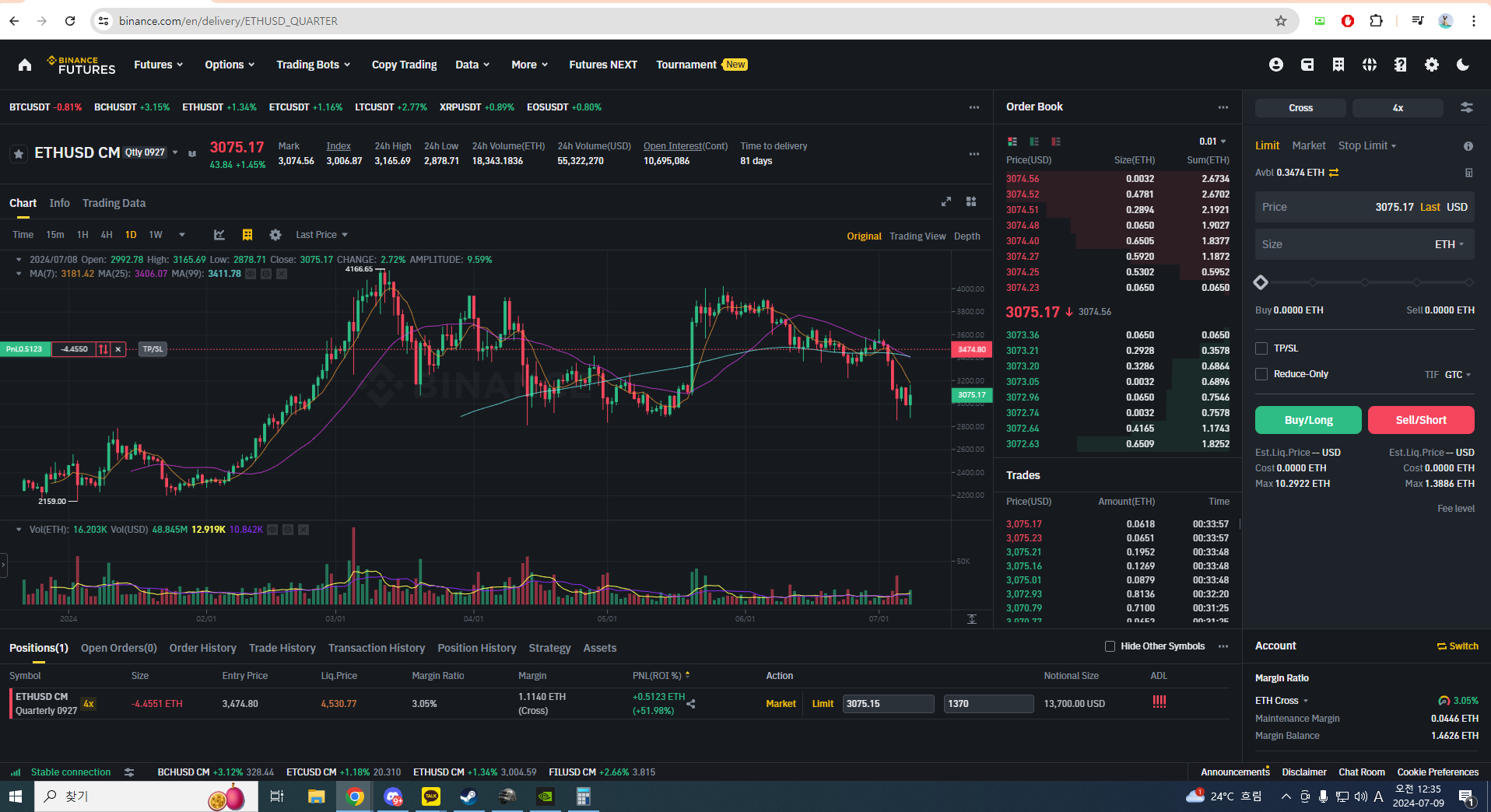Viewport: 1491px width, 812px height.
Task: Expand the Trading Bots menu
Action: (x=314, y=65)
